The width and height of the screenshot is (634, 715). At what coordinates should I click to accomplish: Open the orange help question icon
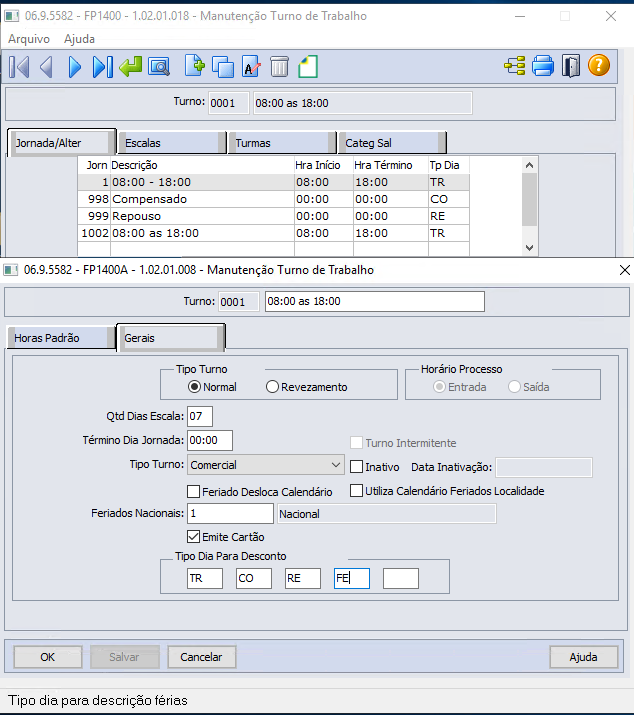(x=599, y=65)
